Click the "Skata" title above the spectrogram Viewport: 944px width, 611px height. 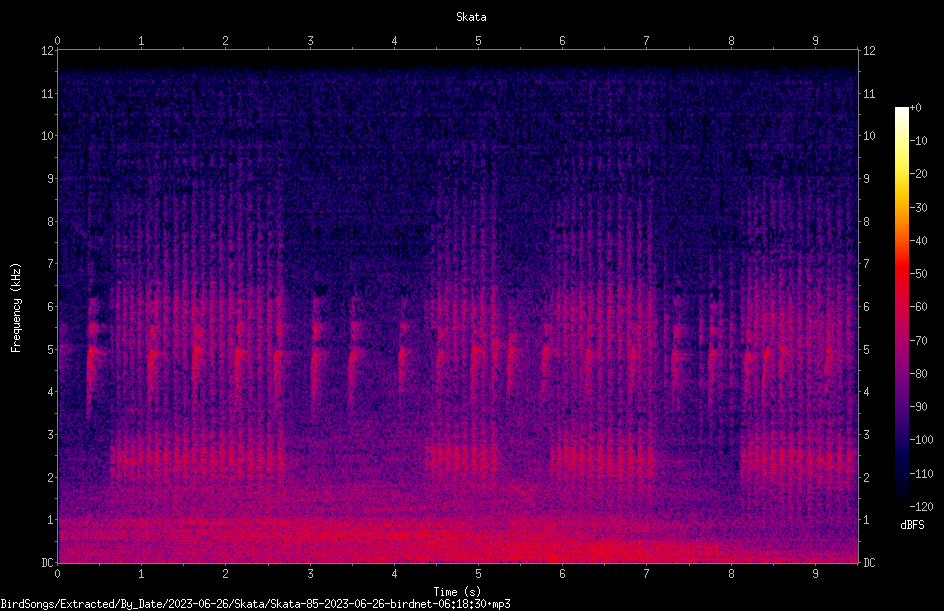point(471,17)
